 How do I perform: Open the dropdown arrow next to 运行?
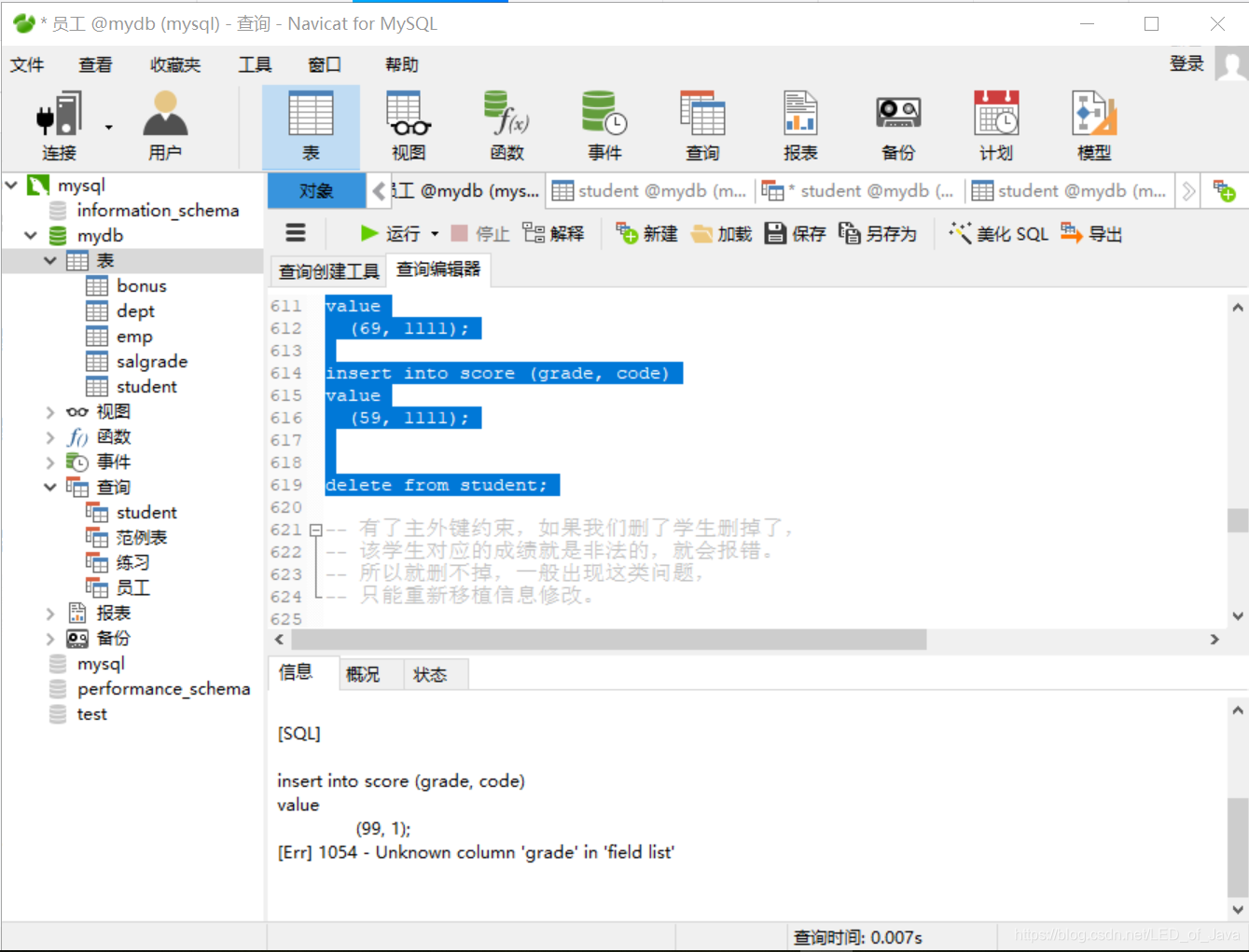click(x=435, y=234)
